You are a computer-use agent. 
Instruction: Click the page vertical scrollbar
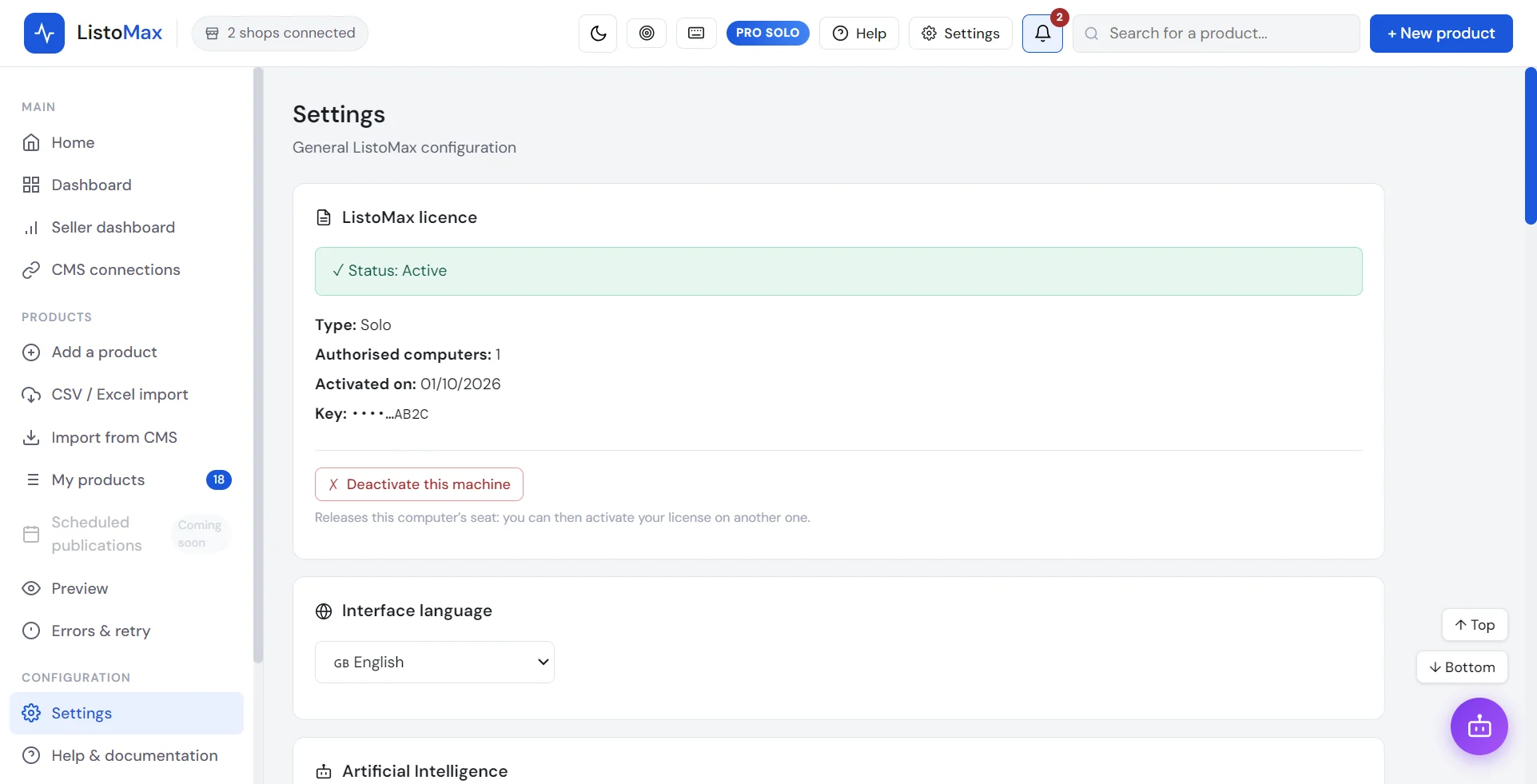[x=1530, y=146]
